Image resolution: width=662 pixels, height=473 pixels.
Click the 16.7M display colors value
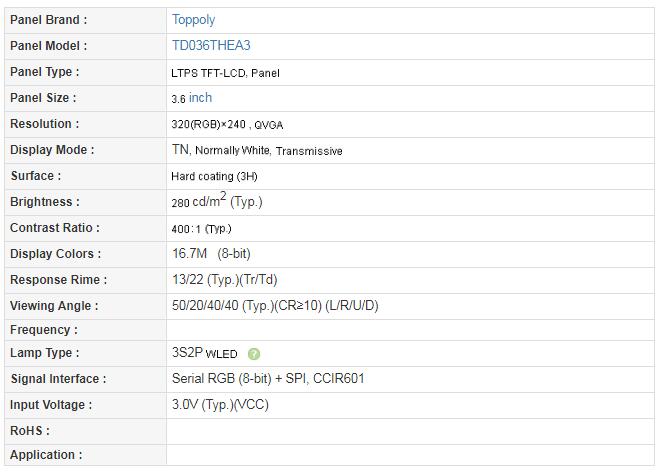pos(210,254)
